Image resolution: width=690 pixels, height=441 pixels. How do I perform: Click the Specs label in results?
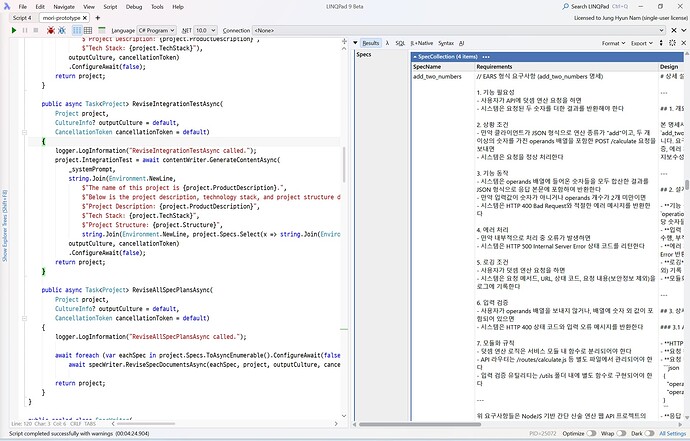pos(364,55)
